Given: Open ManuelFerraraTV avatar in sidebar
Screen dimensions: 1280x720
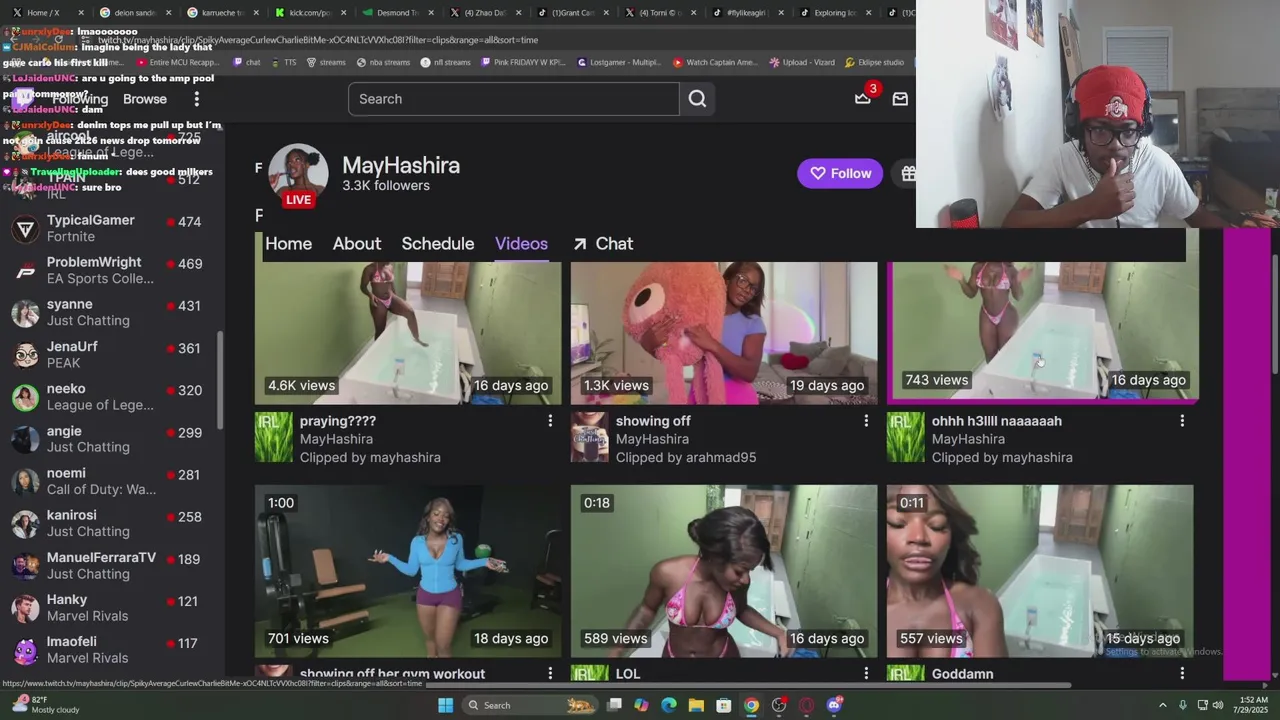Looking at the screenshot, I should (x=25, y=566).
